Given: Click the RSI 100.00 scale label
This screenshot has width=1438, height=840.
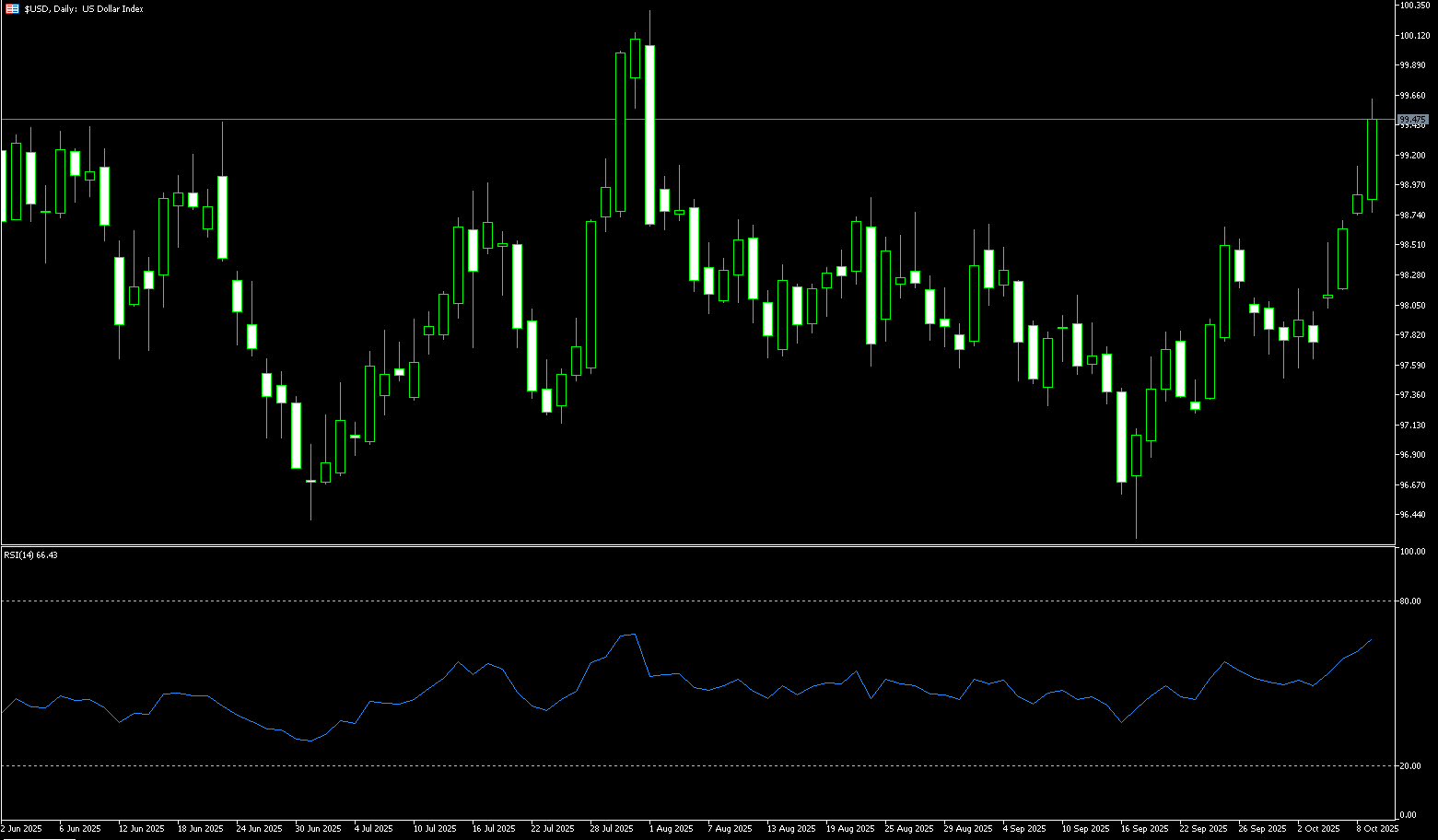Looking at the screenshot, I should (x=1411, y=552).
